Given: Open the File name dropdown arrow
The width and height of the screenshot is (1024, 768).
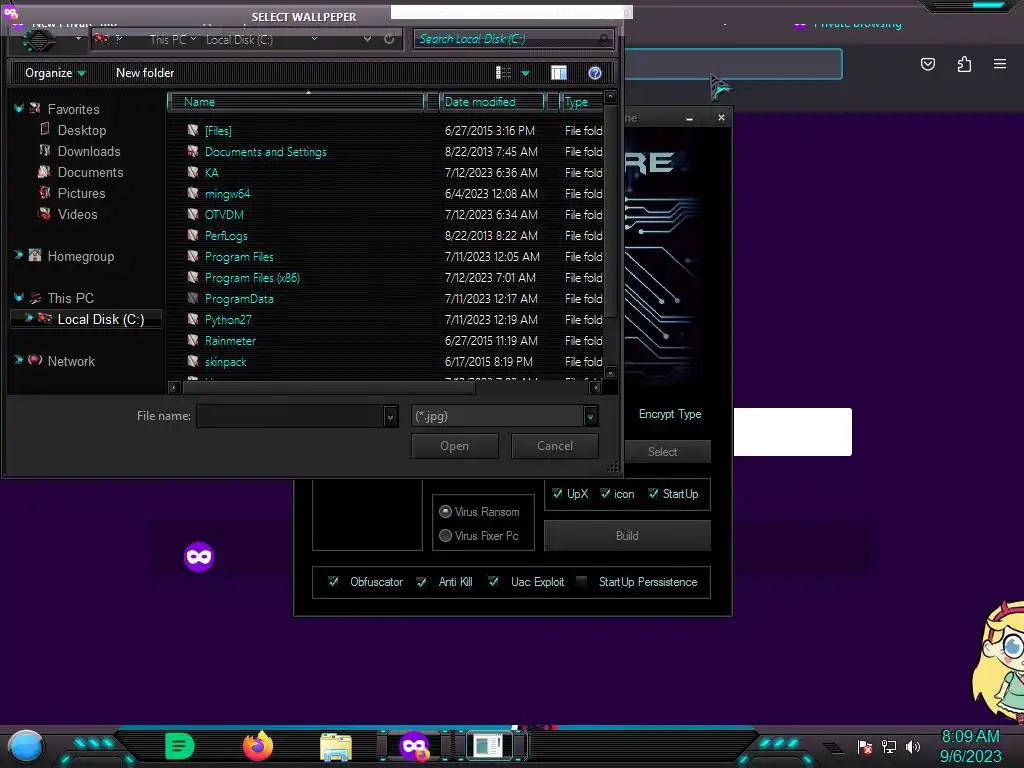Looking at the screenshot, I should click(x=390, y=416).
